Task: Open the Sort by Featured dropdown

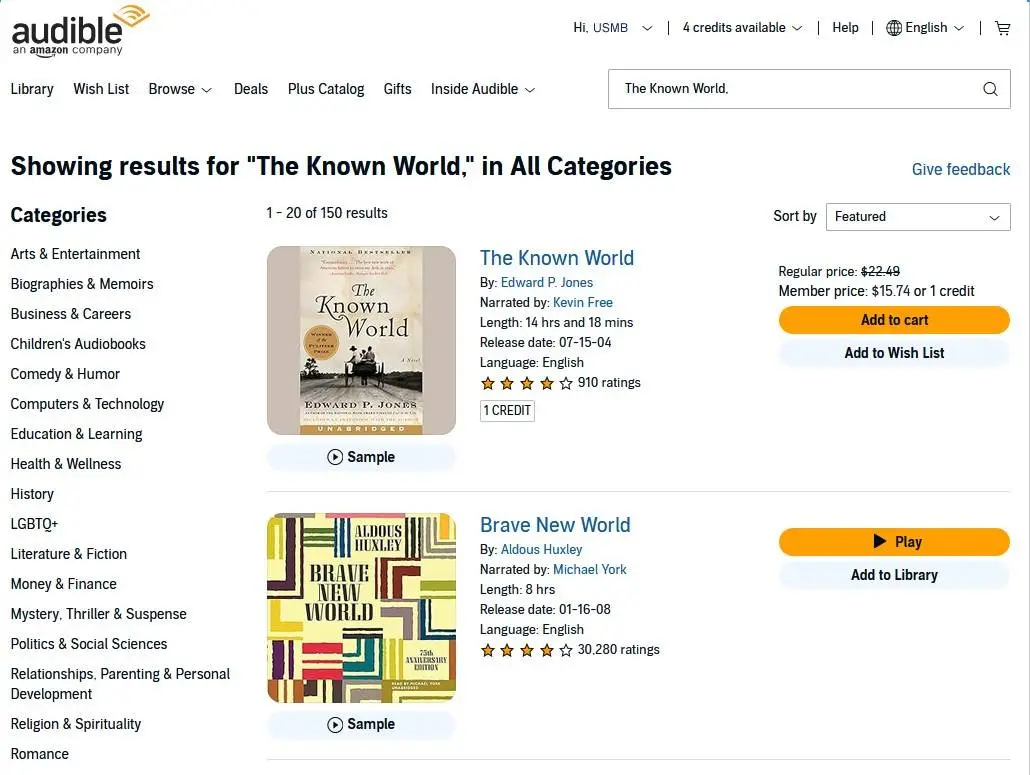Action: click(x=917, y=217)
